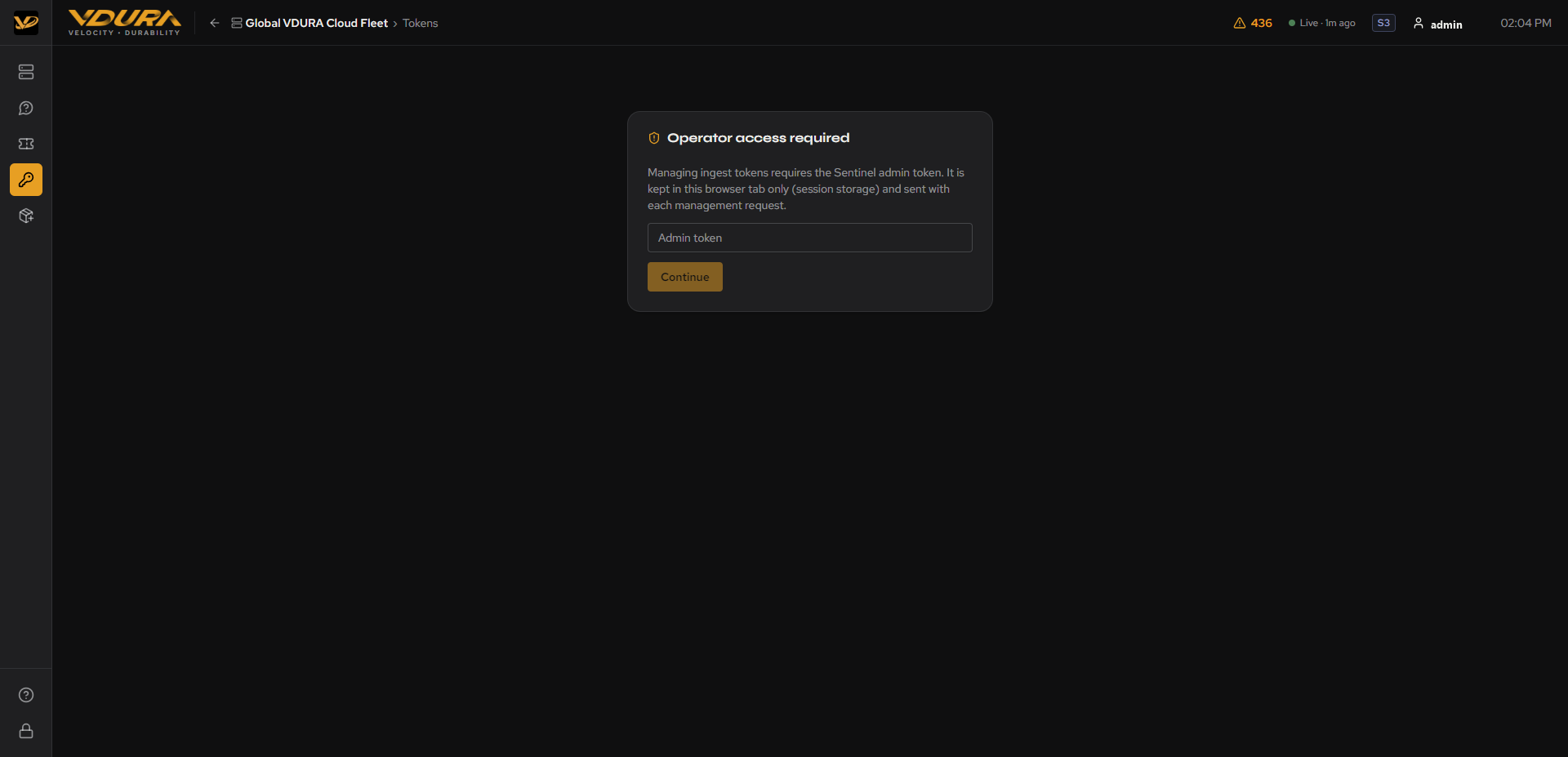The width and height of the screenshot is (1568, 757).
Task: Click the VDURA Velocity Durability wordmark
Action: click(124, 23)
